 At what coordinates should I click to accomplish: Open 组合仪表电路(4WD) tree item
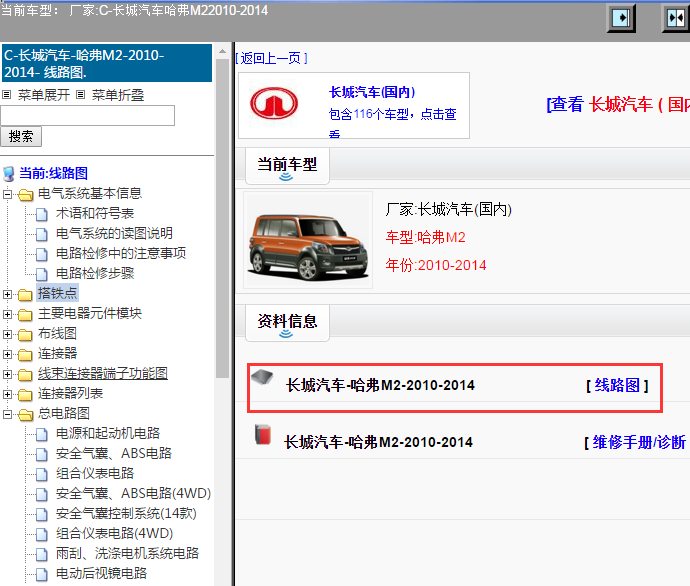tap(114, 534)
